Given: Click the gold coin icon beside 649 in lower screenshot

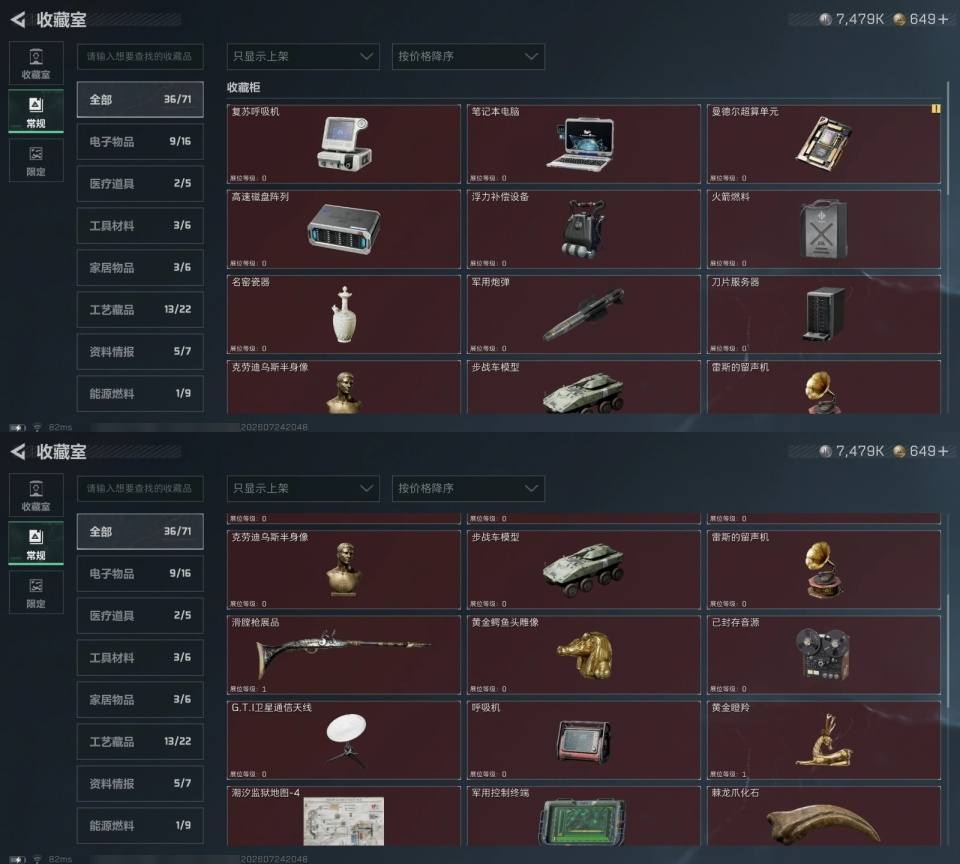Looking at the screenshot, I should [x=899, y=452].
